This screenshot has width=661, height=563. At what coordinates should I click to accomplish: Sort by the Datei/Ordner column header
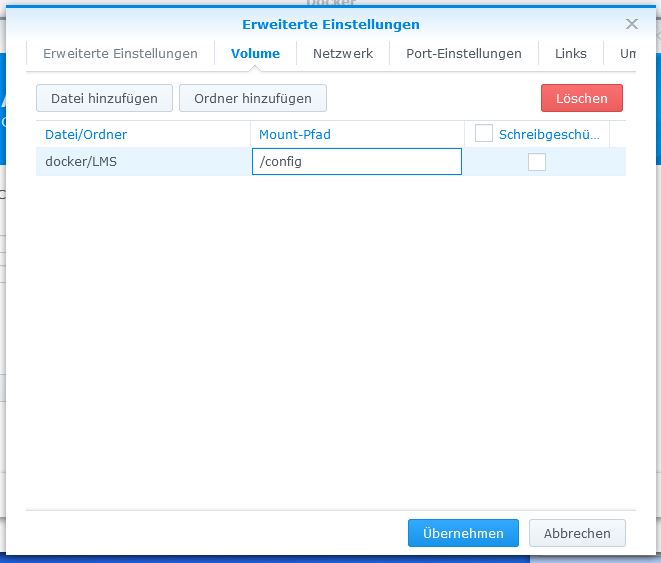(86, 134)
